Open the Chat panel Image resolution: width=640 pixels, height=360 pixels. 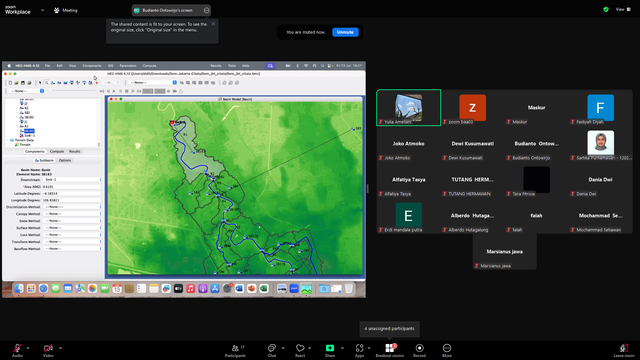click(x=271, y=350)
